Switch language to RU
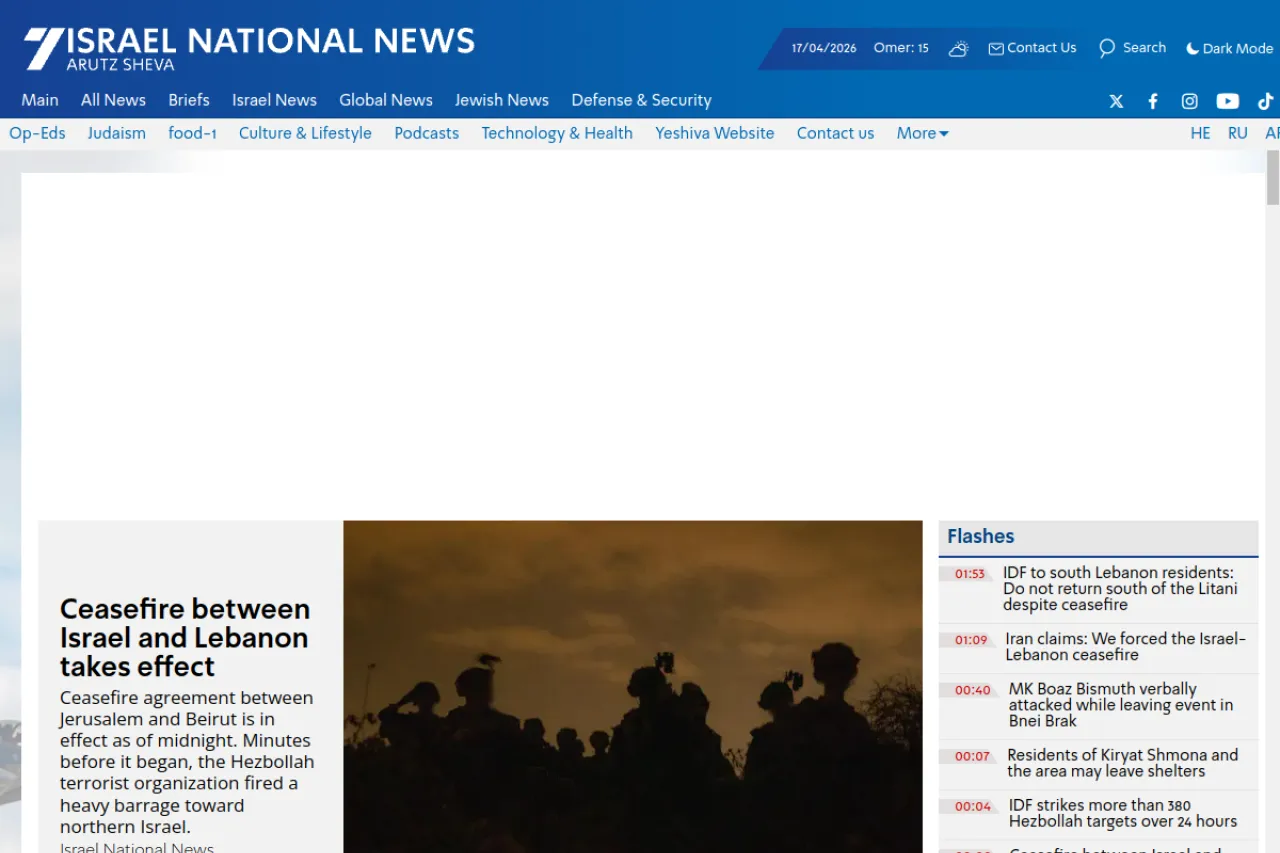Screen dimensions: 1280x853 1238,133
